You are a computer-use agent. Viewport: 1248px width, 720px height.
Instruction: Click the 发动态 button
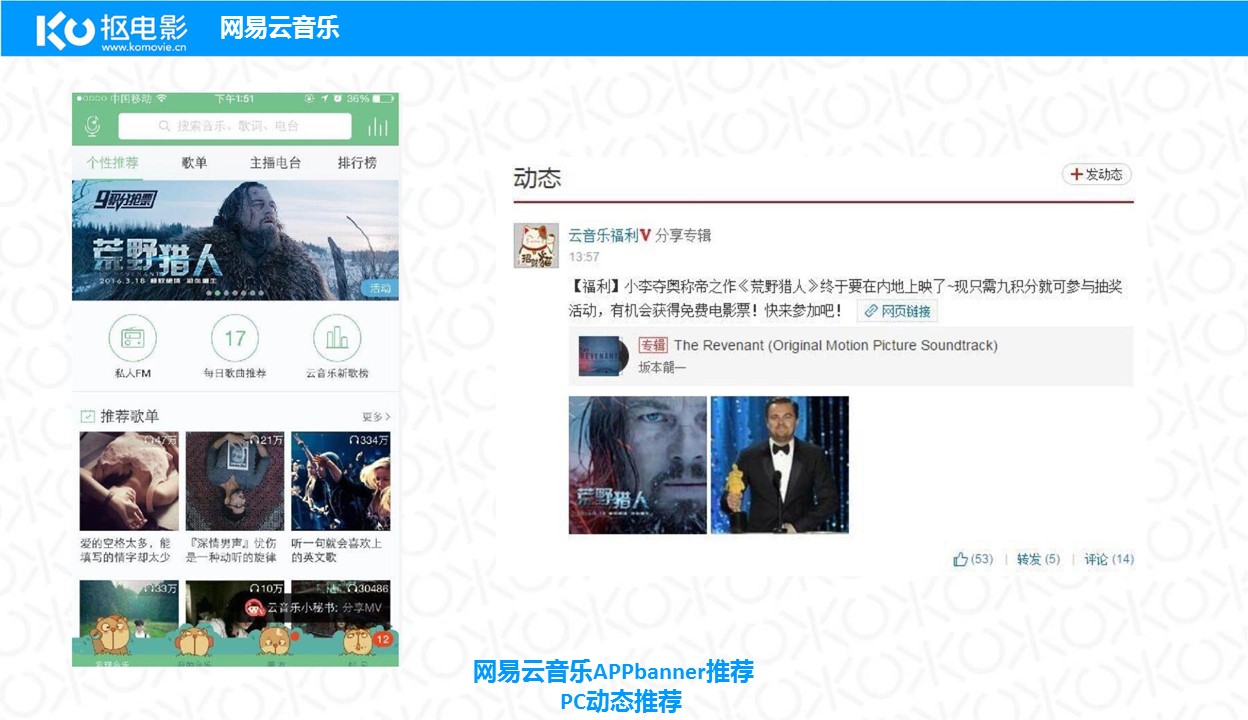(1097, 174)
